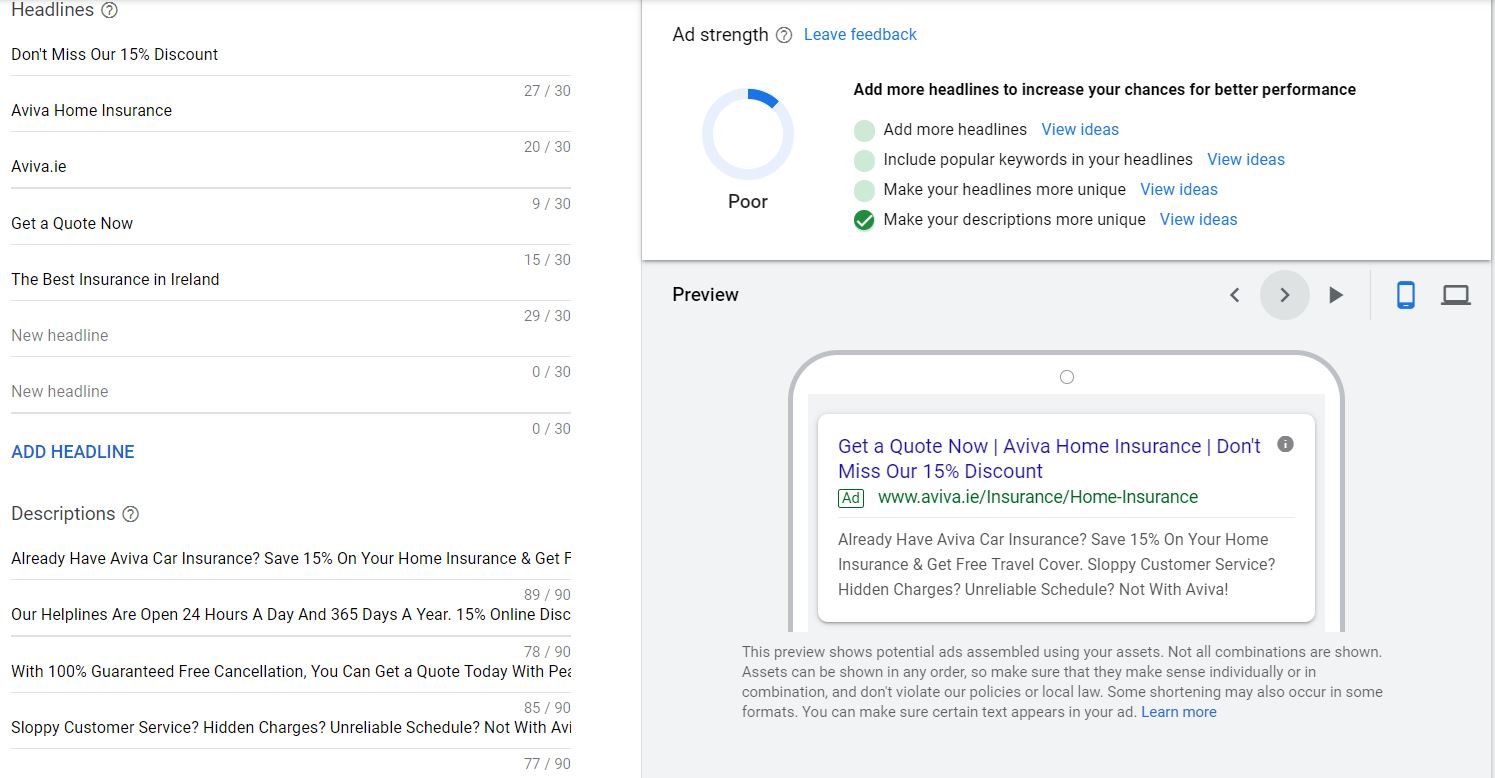Select the mobile phone preview icon
Viewport: 1495px width, 778px height.
pos(1407,294)
